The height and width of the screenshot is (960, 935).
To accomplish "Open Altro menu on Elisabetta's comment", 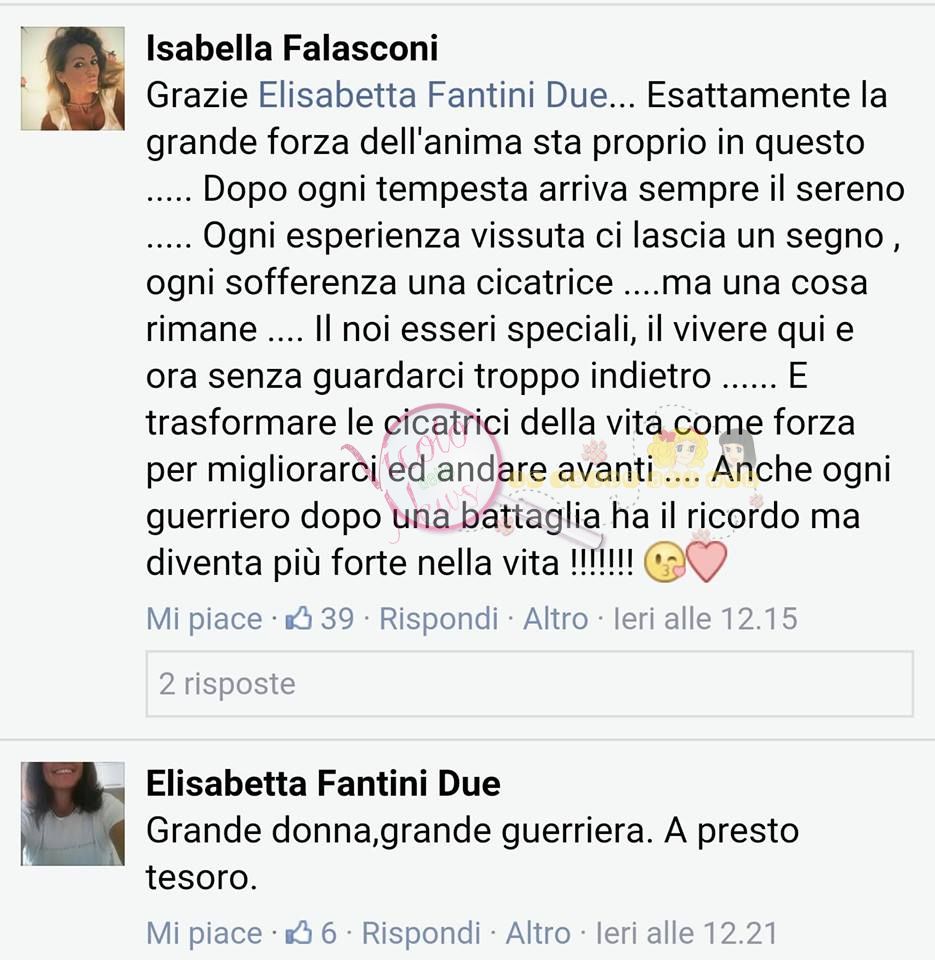I will [538, 934].
